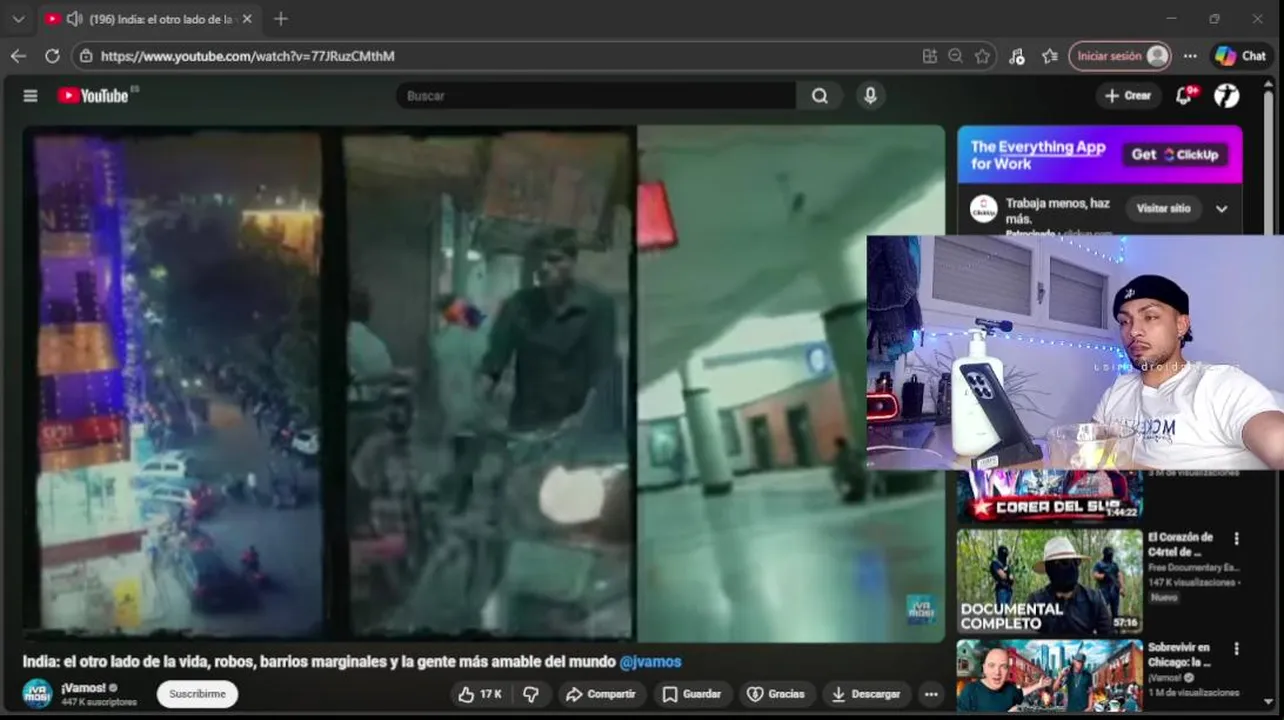Image resolution: width=1284 pixels, height=720 pixels.
Task: Open options for El Corazón de Cártel video
Action: (1236, 539)
